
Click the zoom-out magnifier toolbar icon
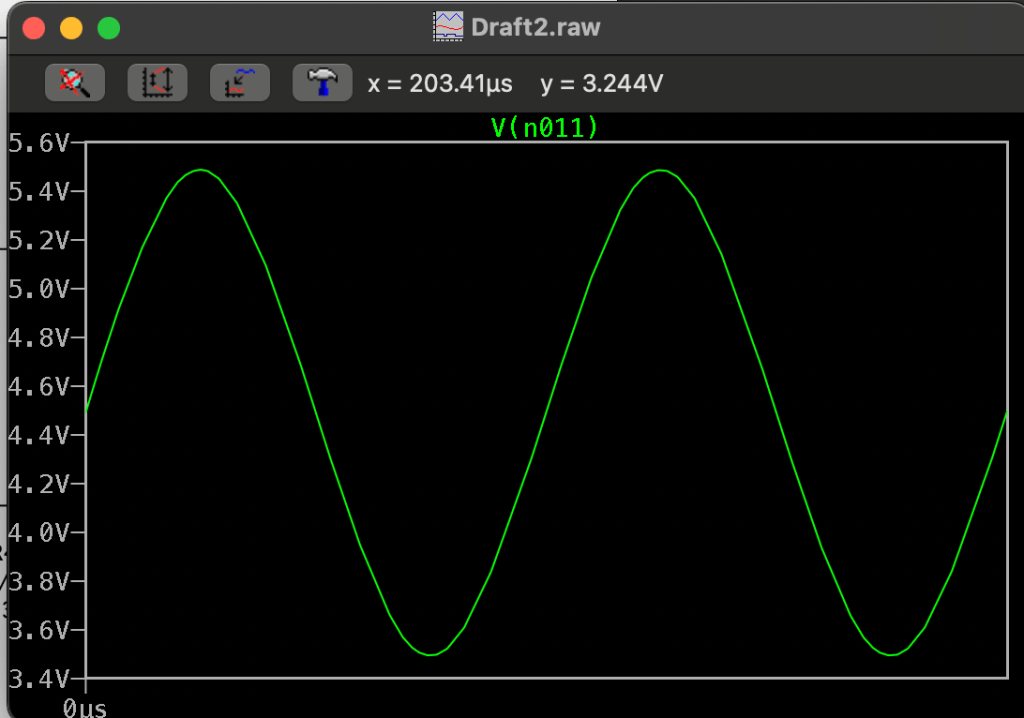click(75, 83)
